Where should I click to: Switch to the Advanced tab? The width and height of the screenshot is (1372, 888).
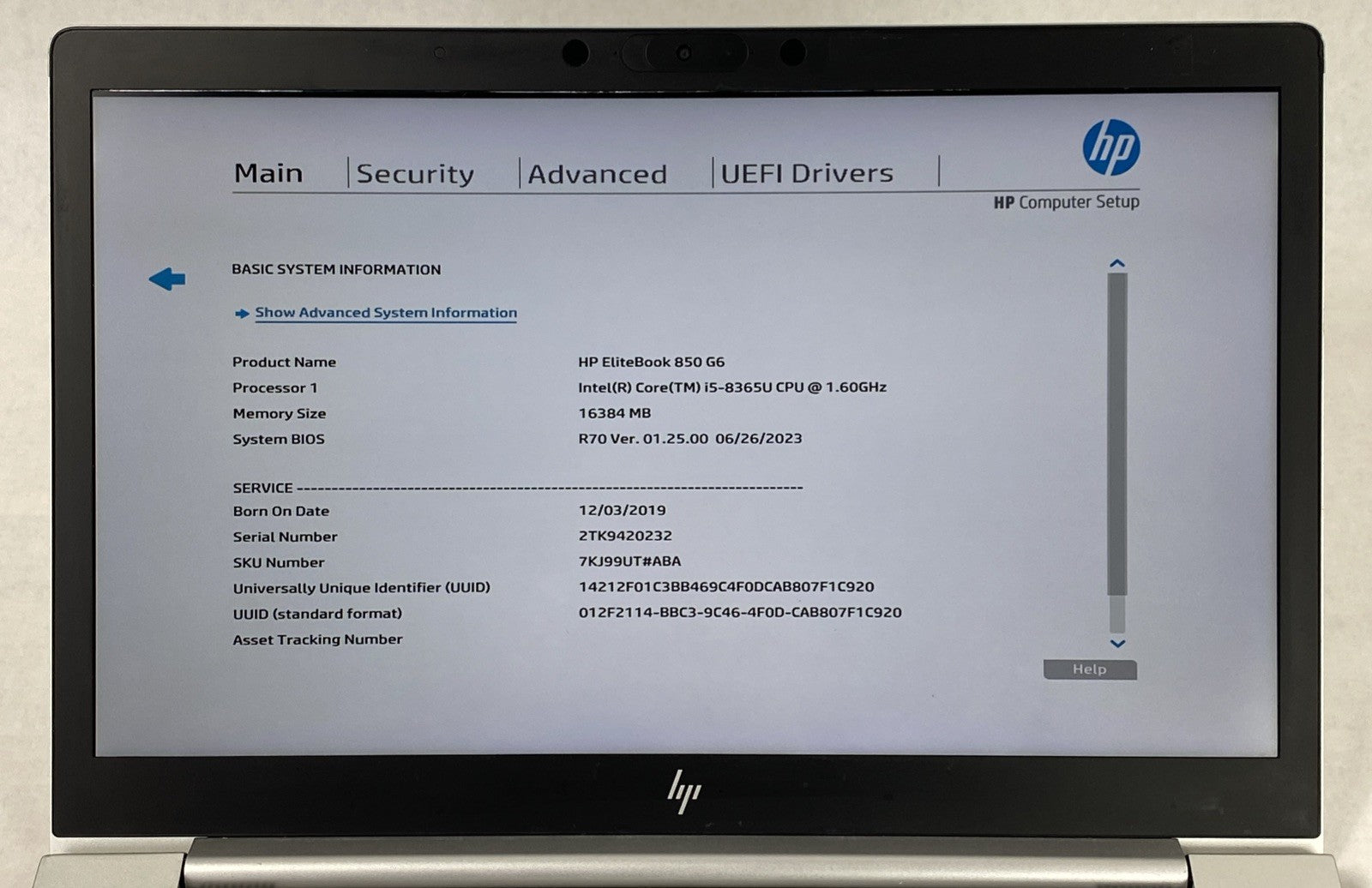[597, 174]
